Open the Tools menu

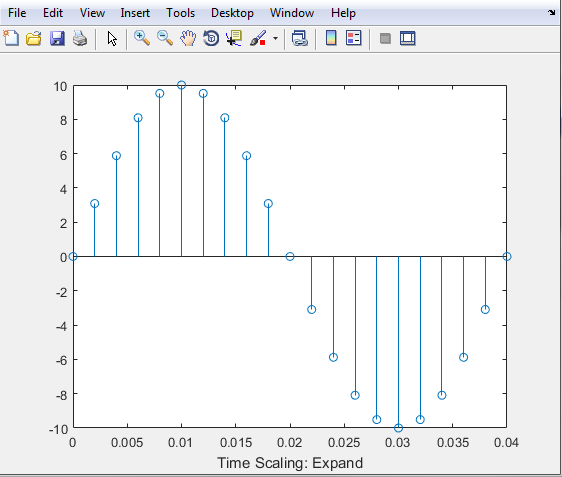click(x=180, y=13)
